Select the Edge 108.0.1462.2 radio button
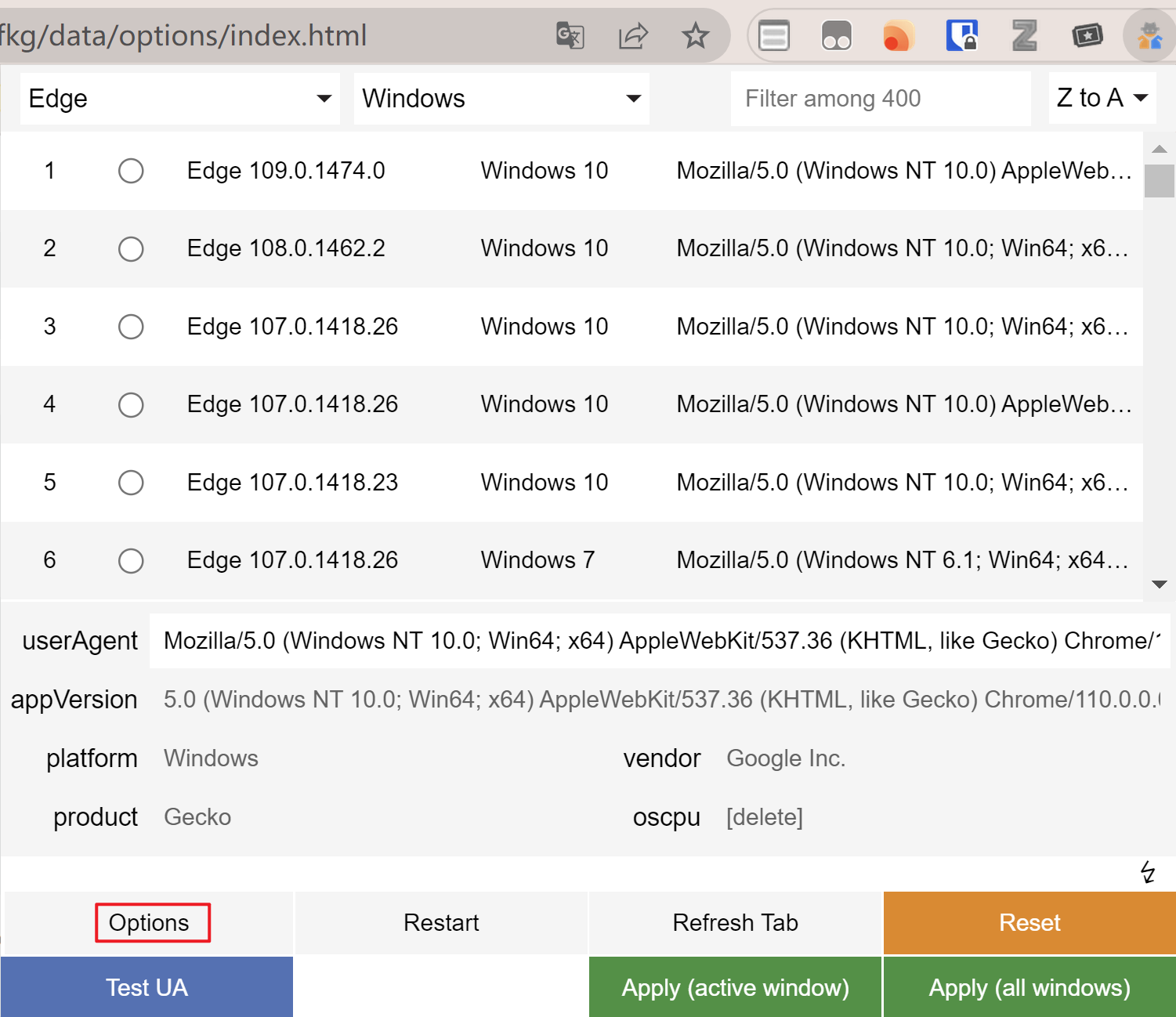1176x1017 pixels. [131, 249]
